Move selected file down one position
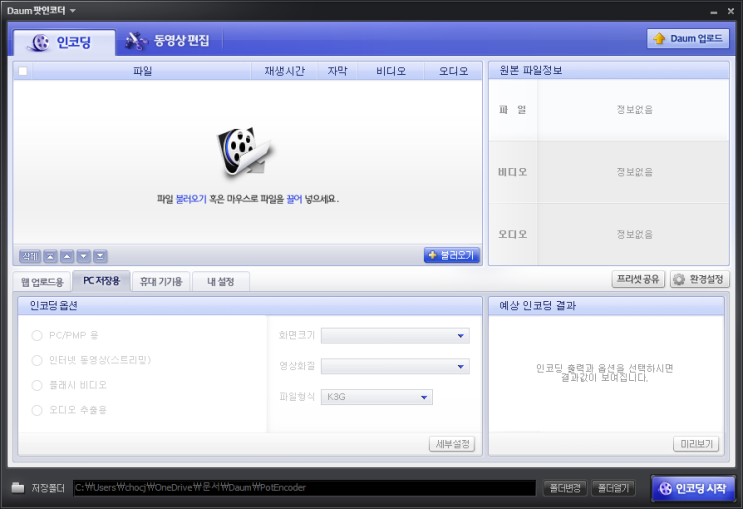 point(83,256)
